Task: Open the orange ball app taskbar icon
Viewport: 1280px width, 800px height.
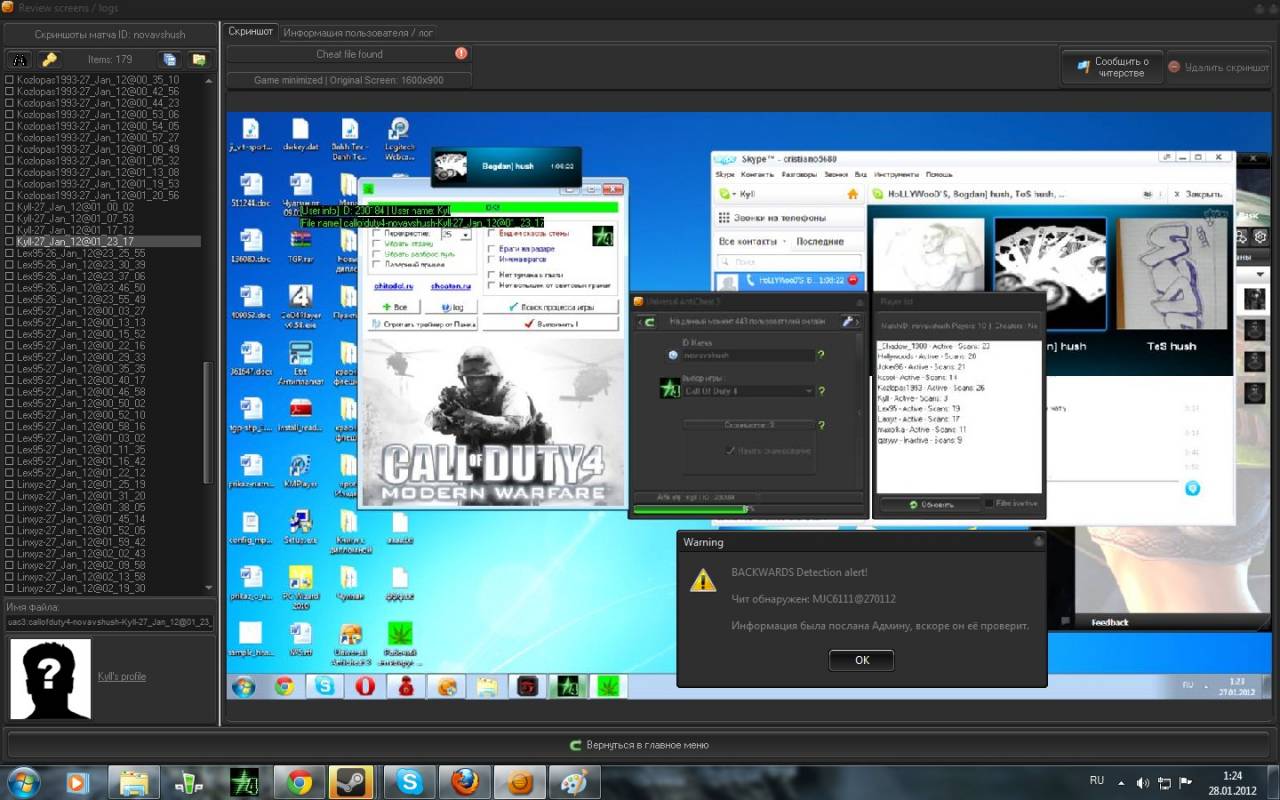Action: coord(519,782)
